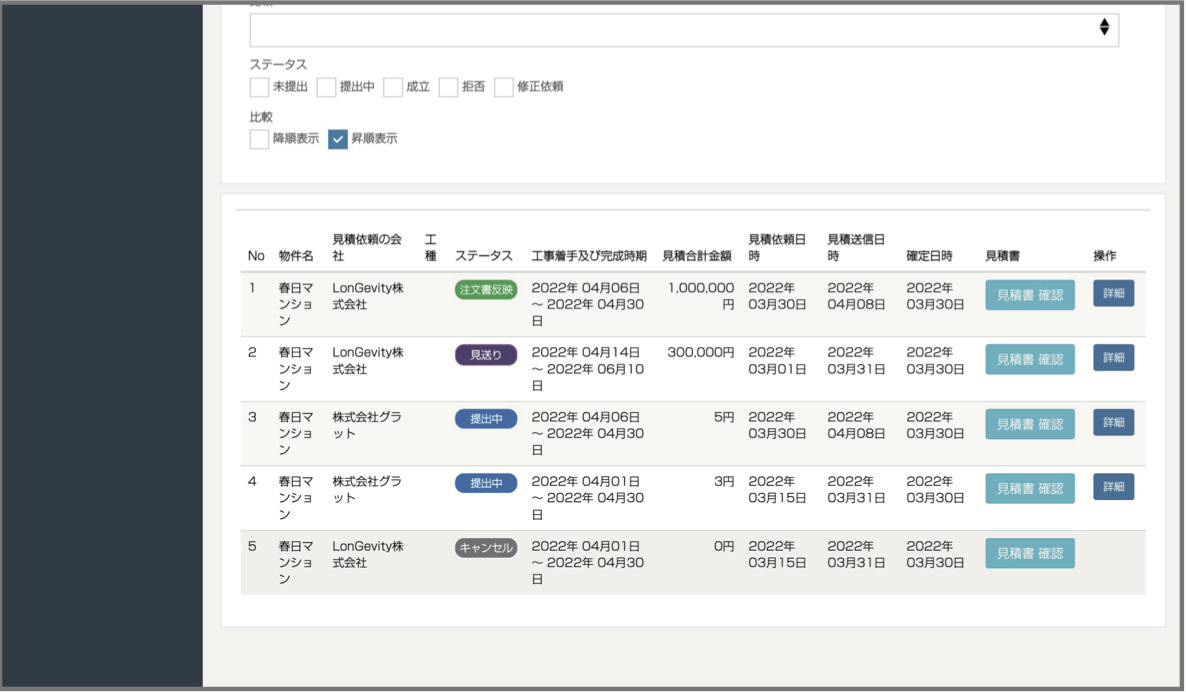Check the 修正依頼 filter checkbox

click(504, 87)
